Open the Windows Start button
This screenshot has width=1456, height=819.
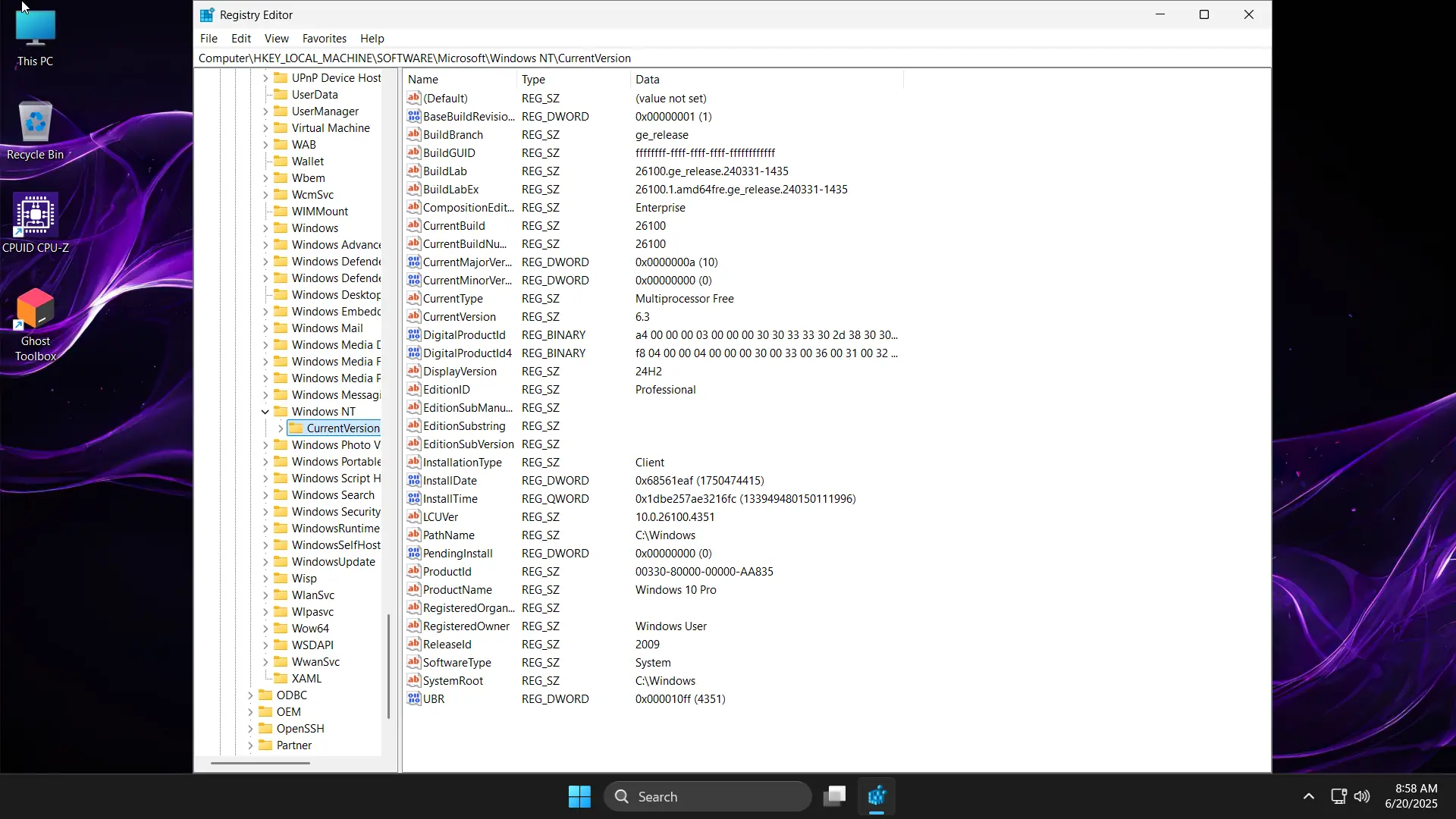coord(579,796)
